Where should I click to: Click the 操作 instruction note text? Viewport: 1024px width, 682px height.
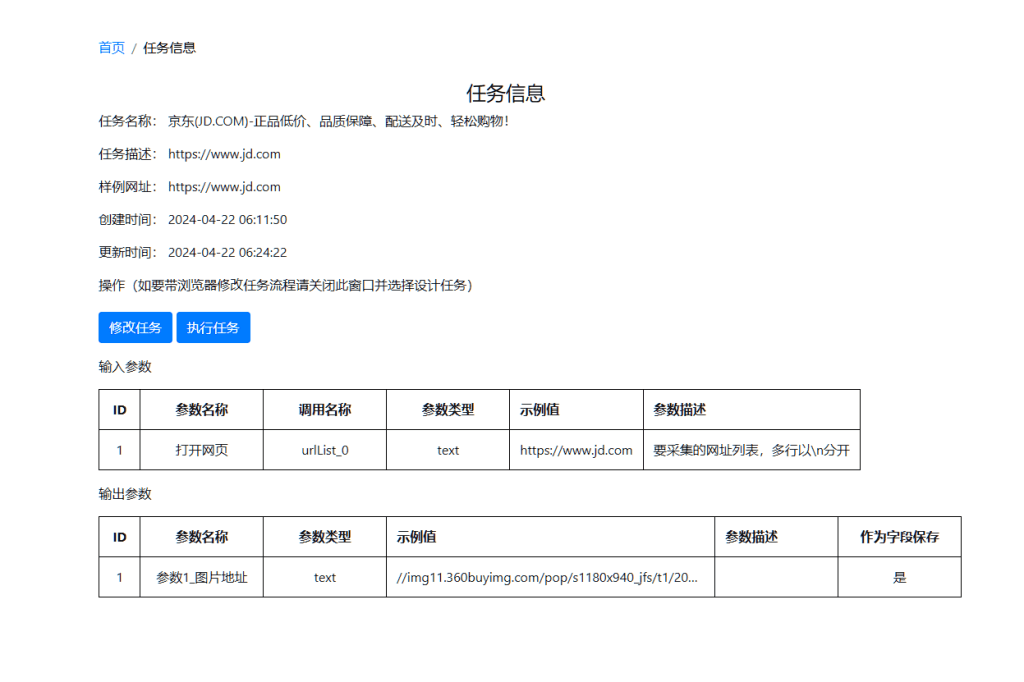point(285,285)
